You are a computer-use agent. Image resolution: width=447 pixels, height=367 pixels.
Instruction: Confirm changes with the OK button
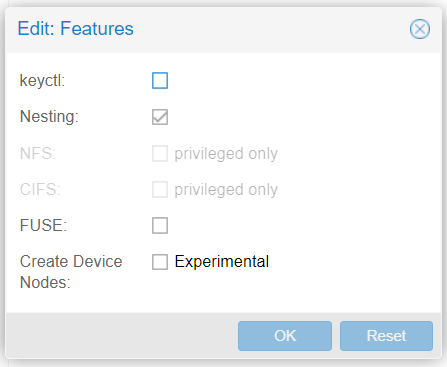tap(285, 336)
